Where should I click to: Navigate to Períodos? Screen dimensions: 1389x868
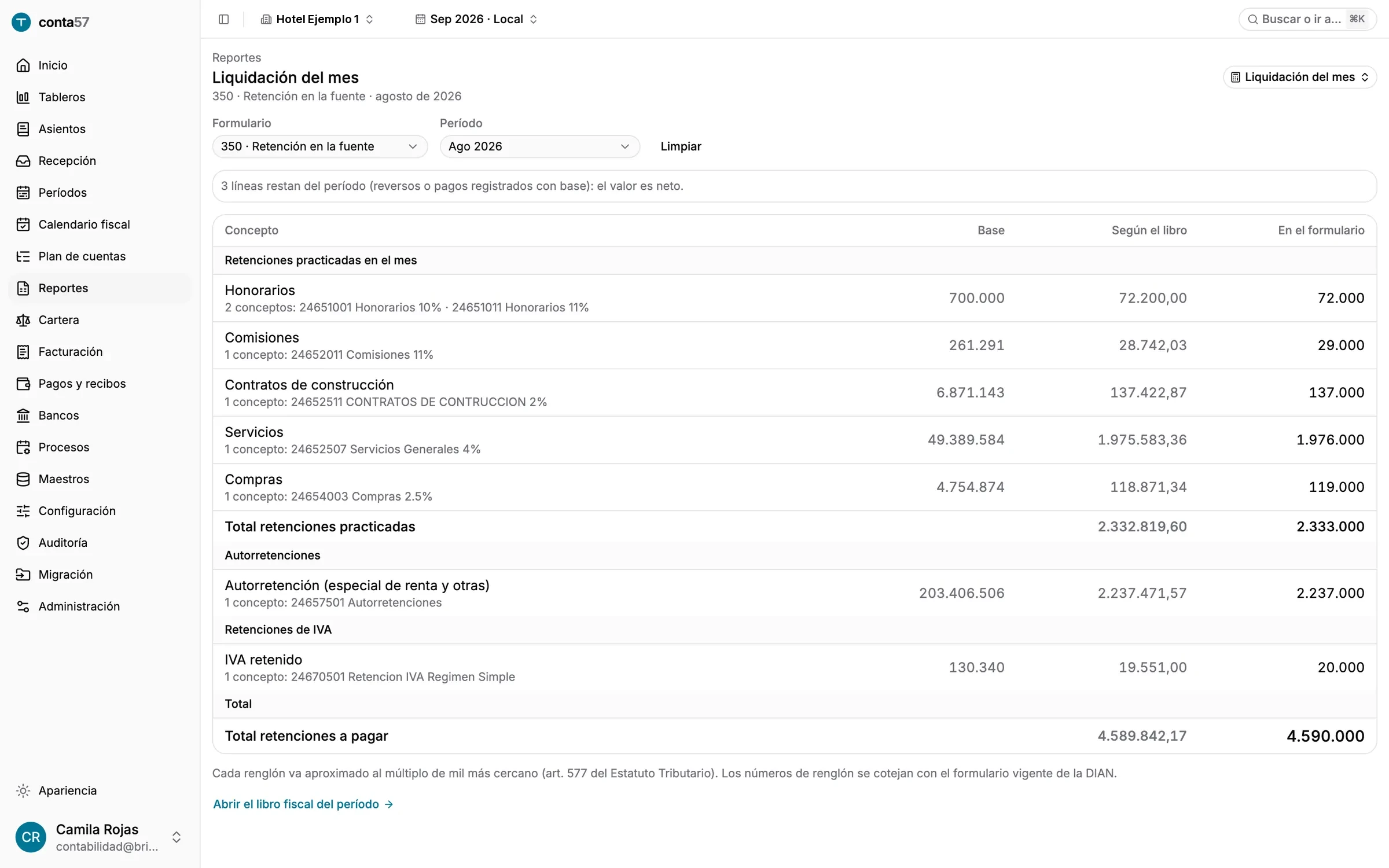tap(100, 193)
